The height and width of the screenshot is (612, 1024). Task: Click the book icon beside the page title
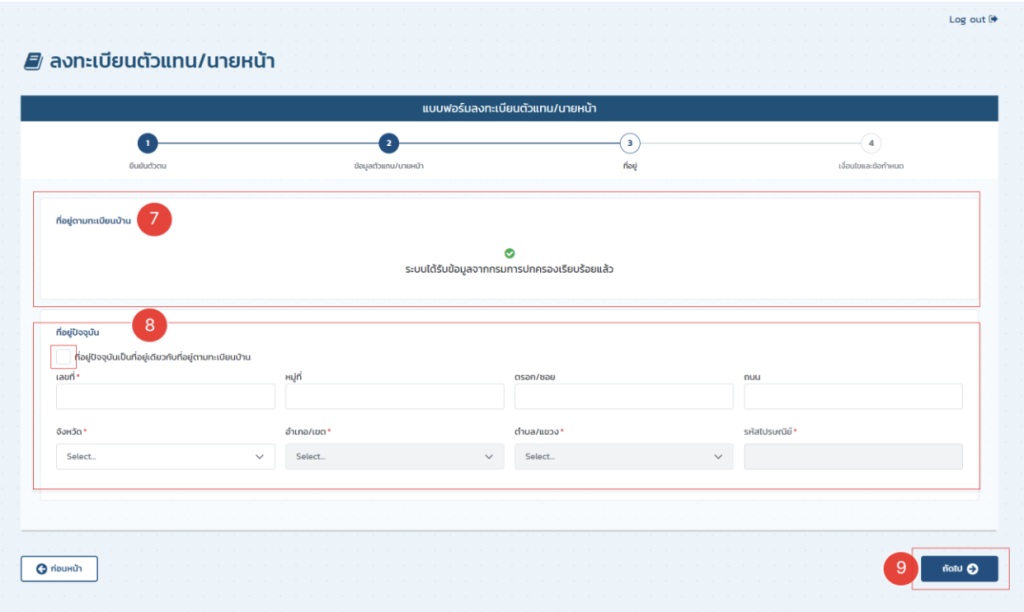pyautogui.click(x=34, y=61)
